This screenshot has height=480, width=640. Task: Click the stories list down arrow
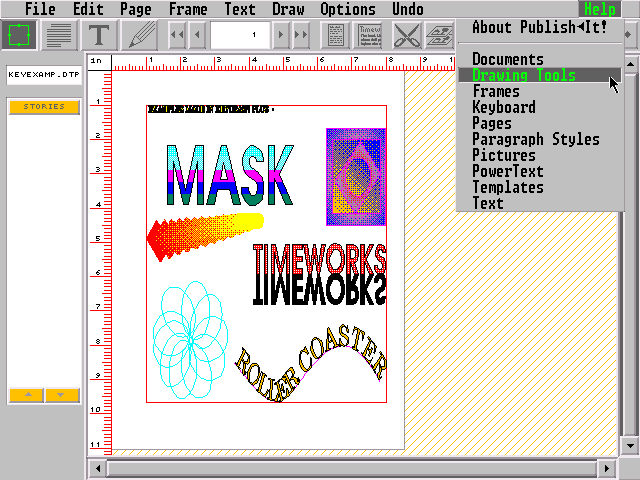(62, 395)
